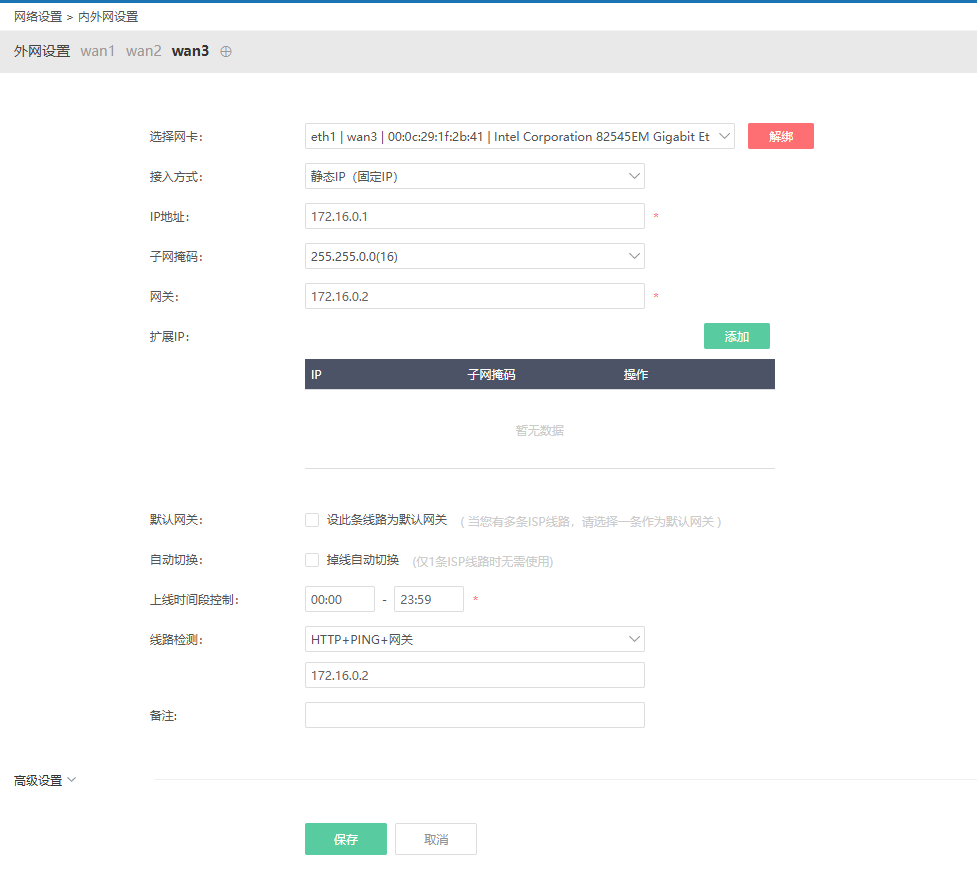This screenshot has height=875, width=977.
Task: Click the red 解绑 unbind button
Action: pos(780,137)
